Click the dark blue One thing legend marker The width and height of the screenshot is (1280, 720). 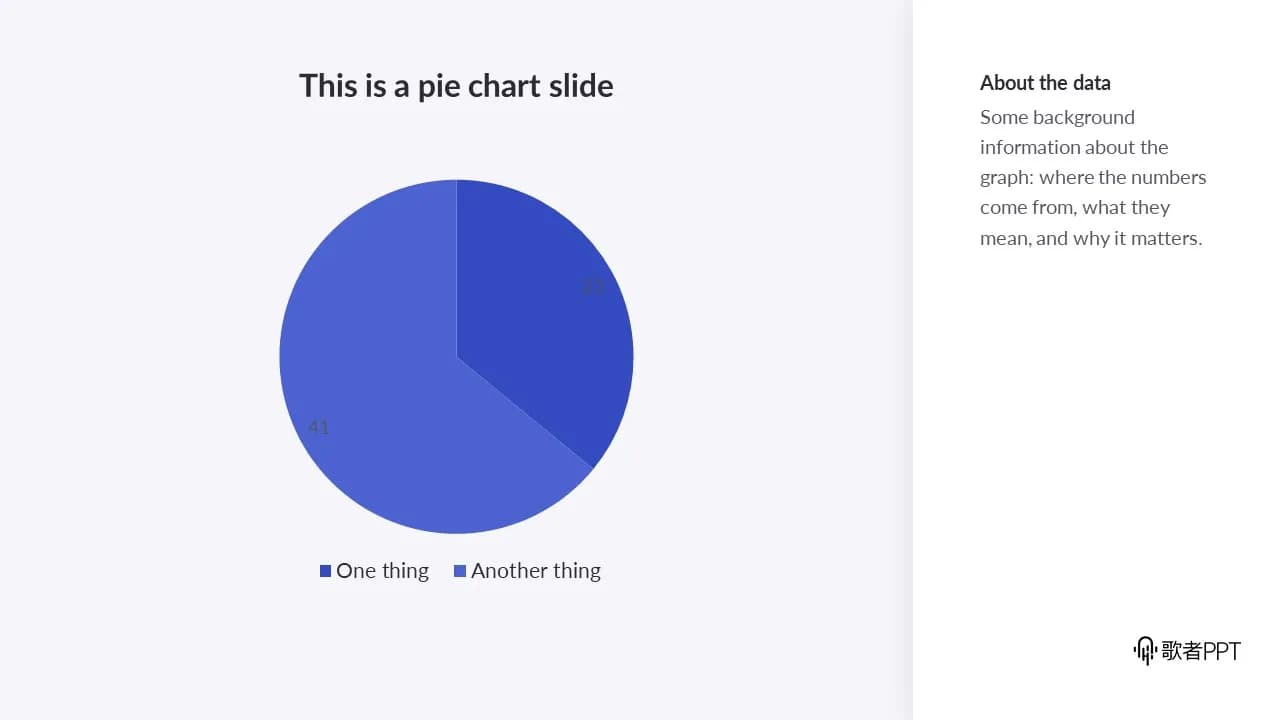pos(325,571)
